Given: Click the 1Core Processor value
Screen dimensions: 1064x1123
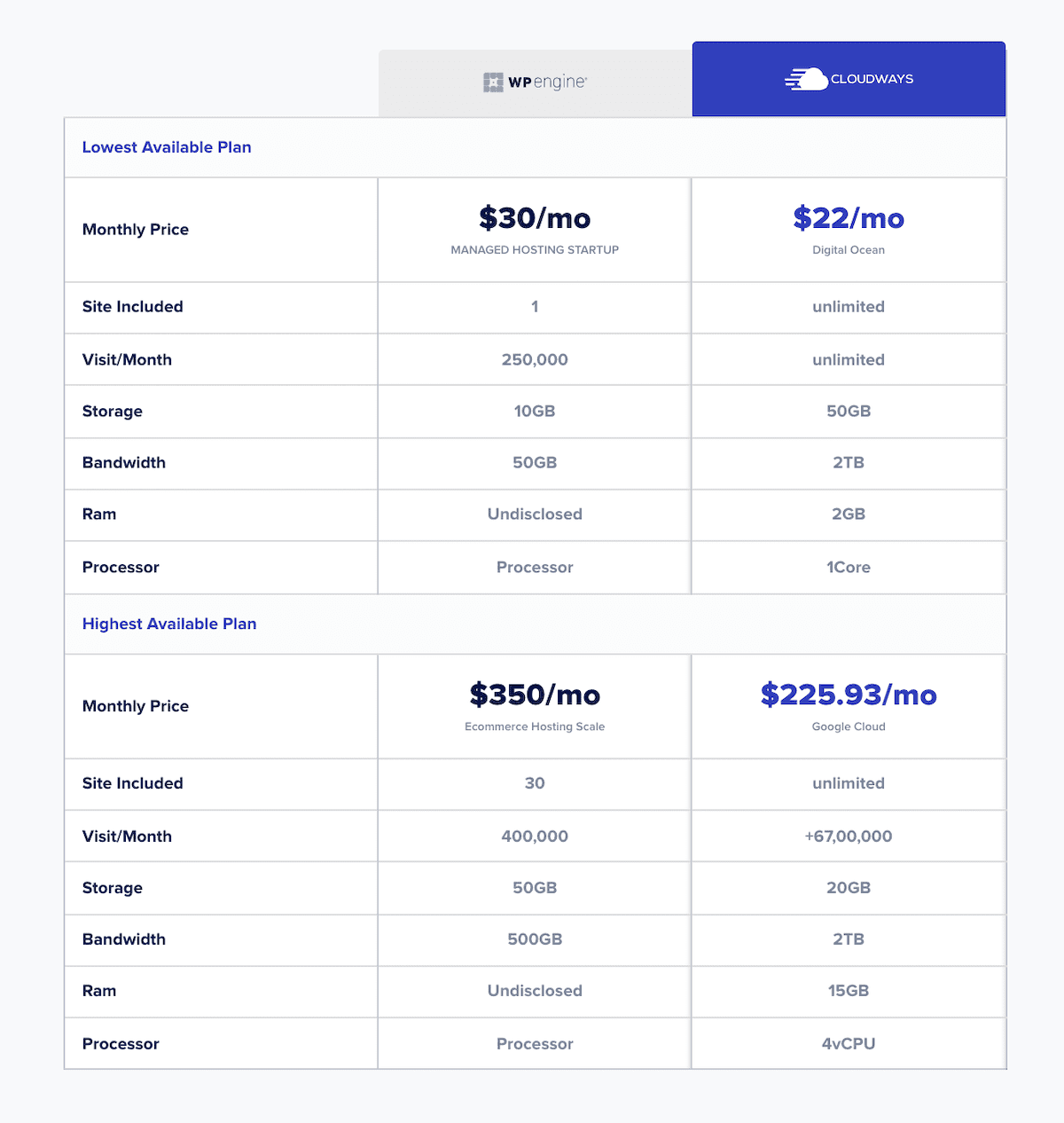Looking at the screenshot, I should tap(848, 567).
